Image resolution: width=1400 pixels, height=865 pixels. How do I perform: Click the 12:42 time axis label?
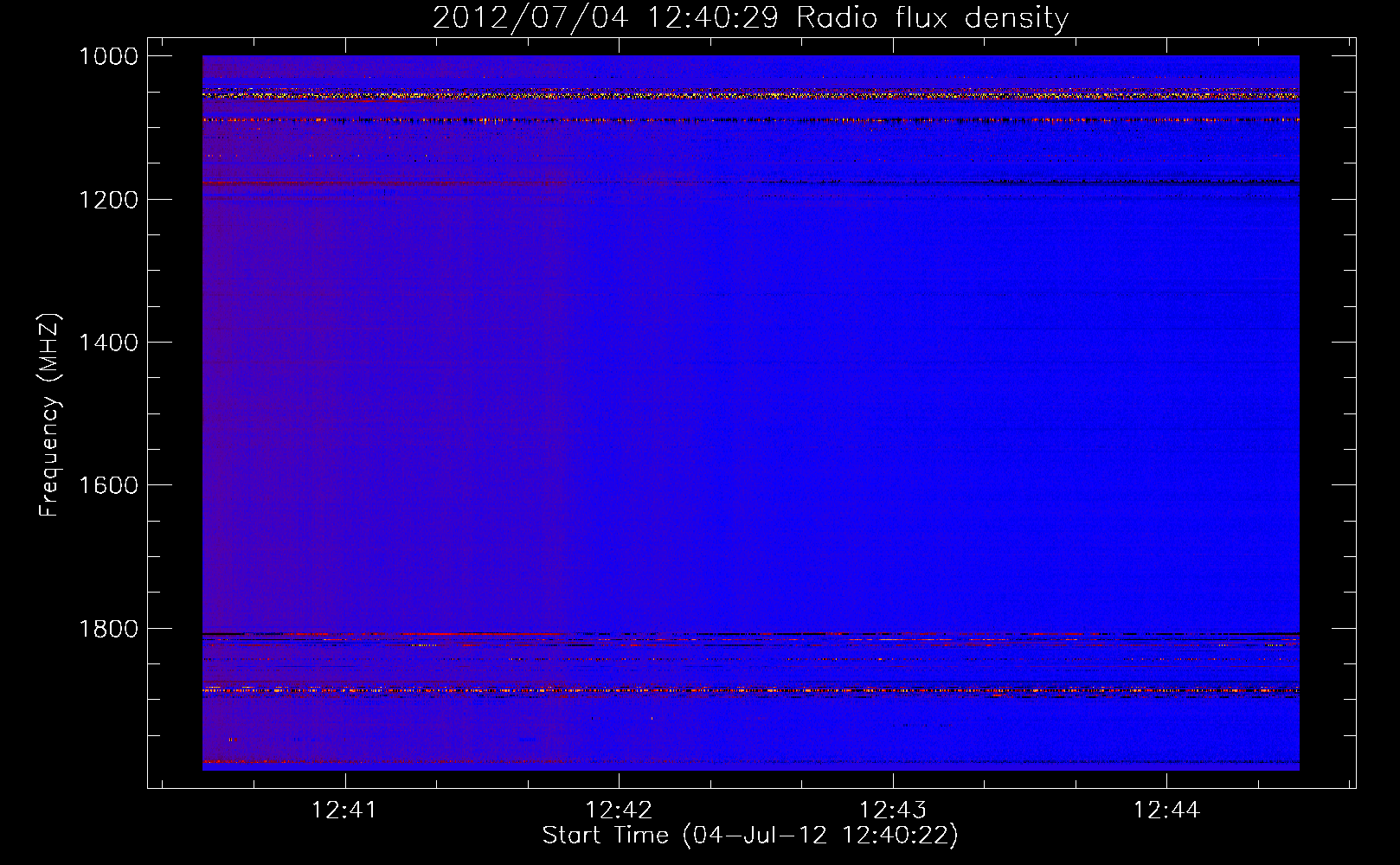point(619,810)
